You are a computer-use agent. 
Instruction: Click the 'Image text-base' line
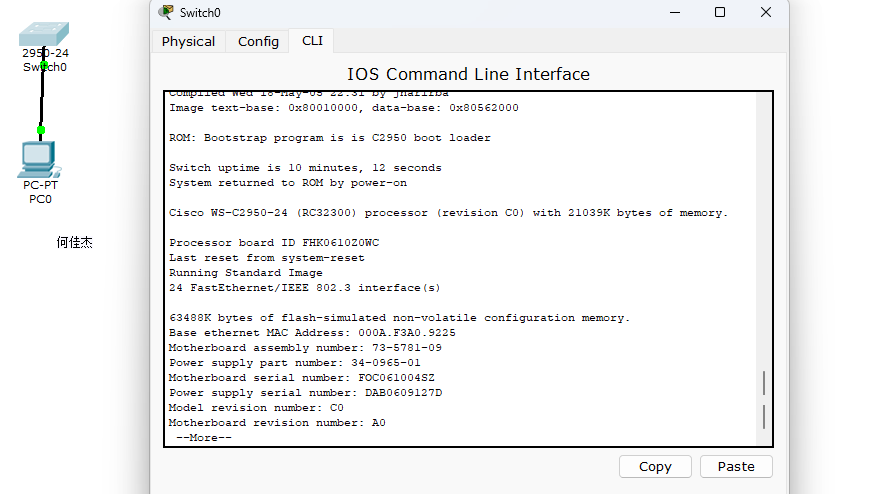tap(344, 108)
